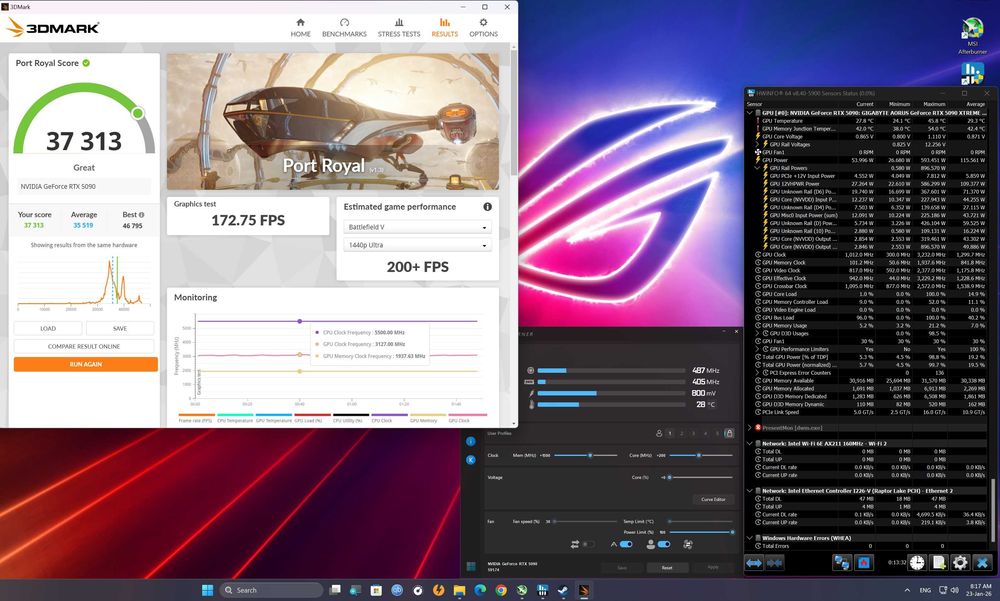Open File Explorer from the taskbar
Image resolution: width=1000 pixels, height=601 pixels.
click(x=459, y=590)
